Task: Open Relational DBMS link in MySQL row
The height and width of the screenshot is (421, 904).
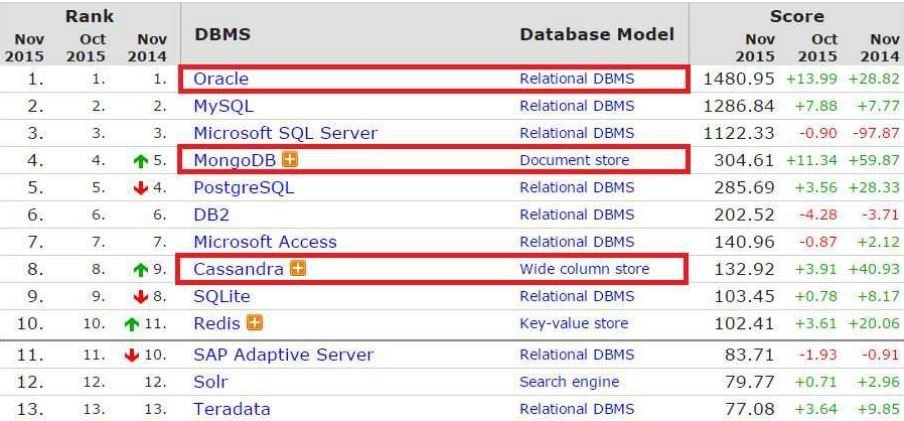Action: [x=577, y=107]
